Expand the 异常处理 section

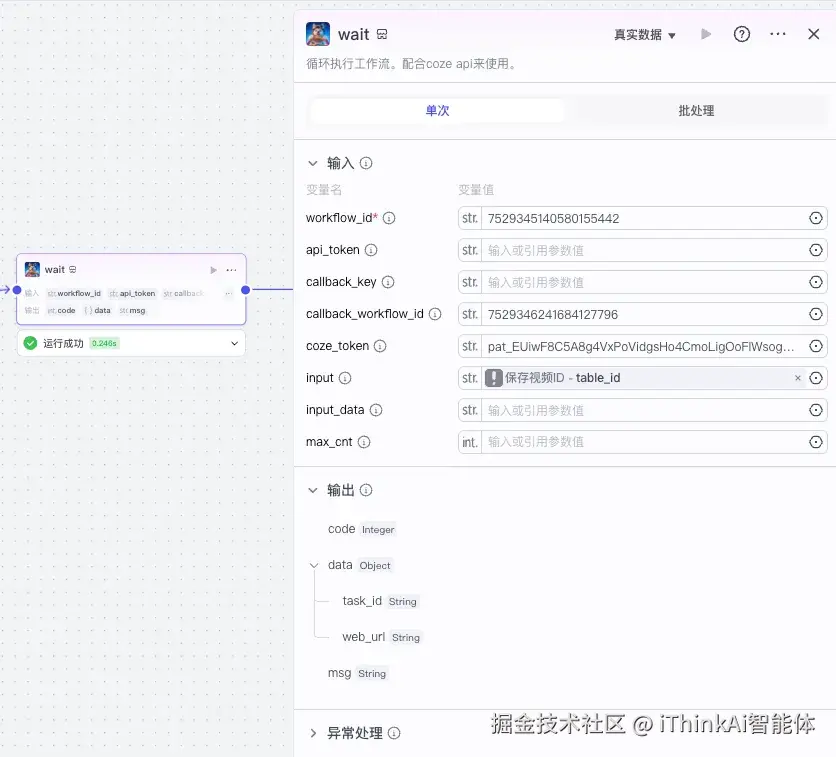pos(313,732)
